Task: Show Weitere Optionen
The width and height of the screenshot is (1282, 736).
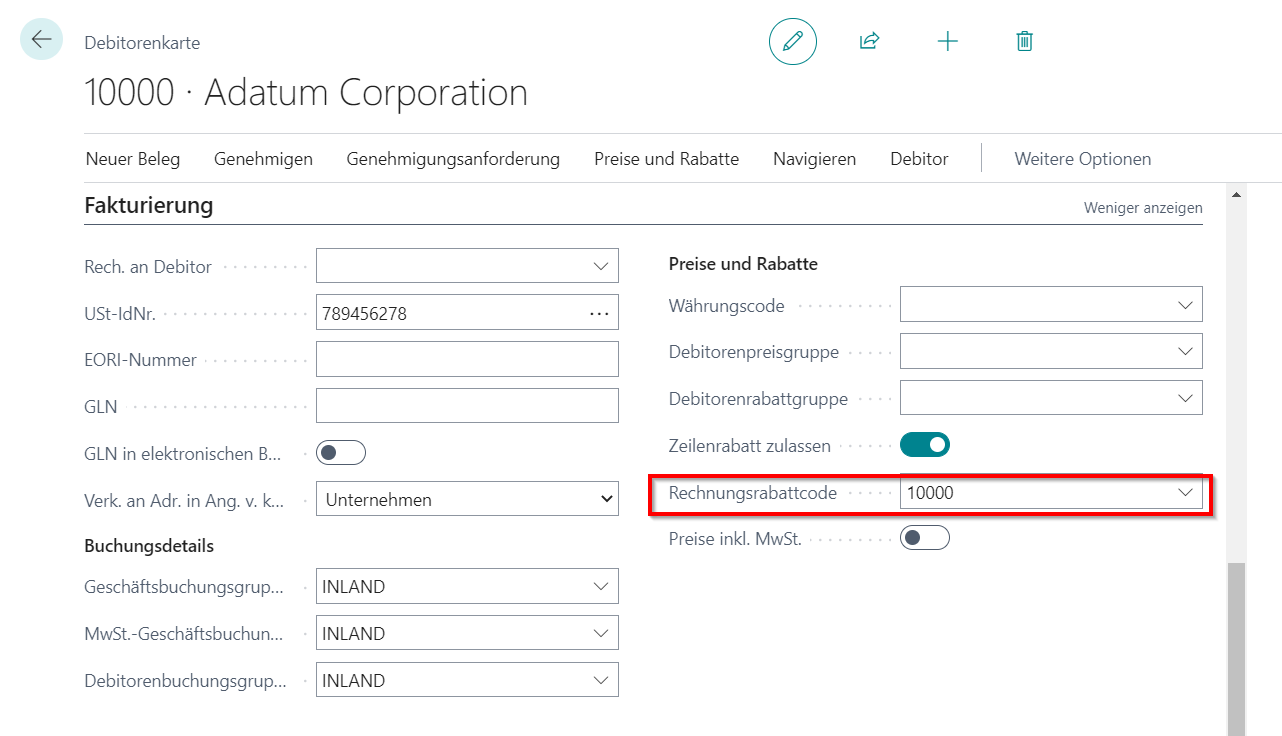Action: [x=1082, y=159]
